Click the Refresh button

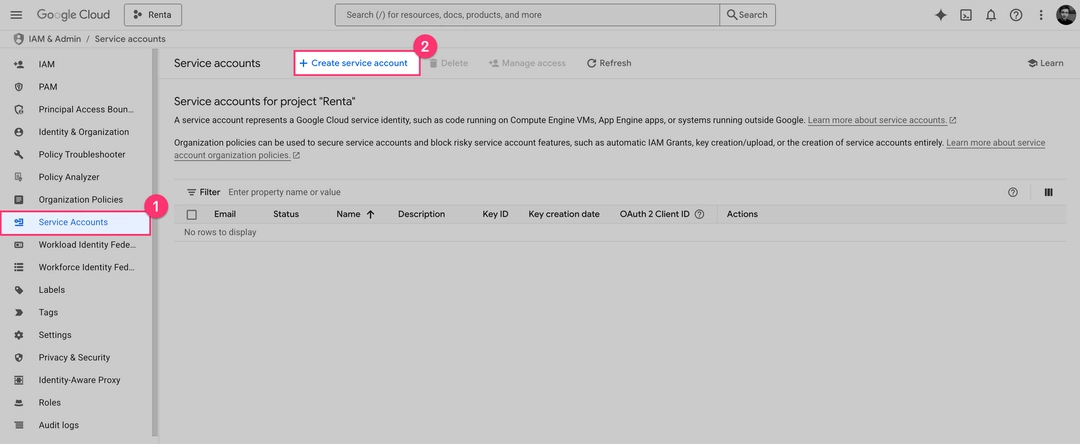click(609, 63)
